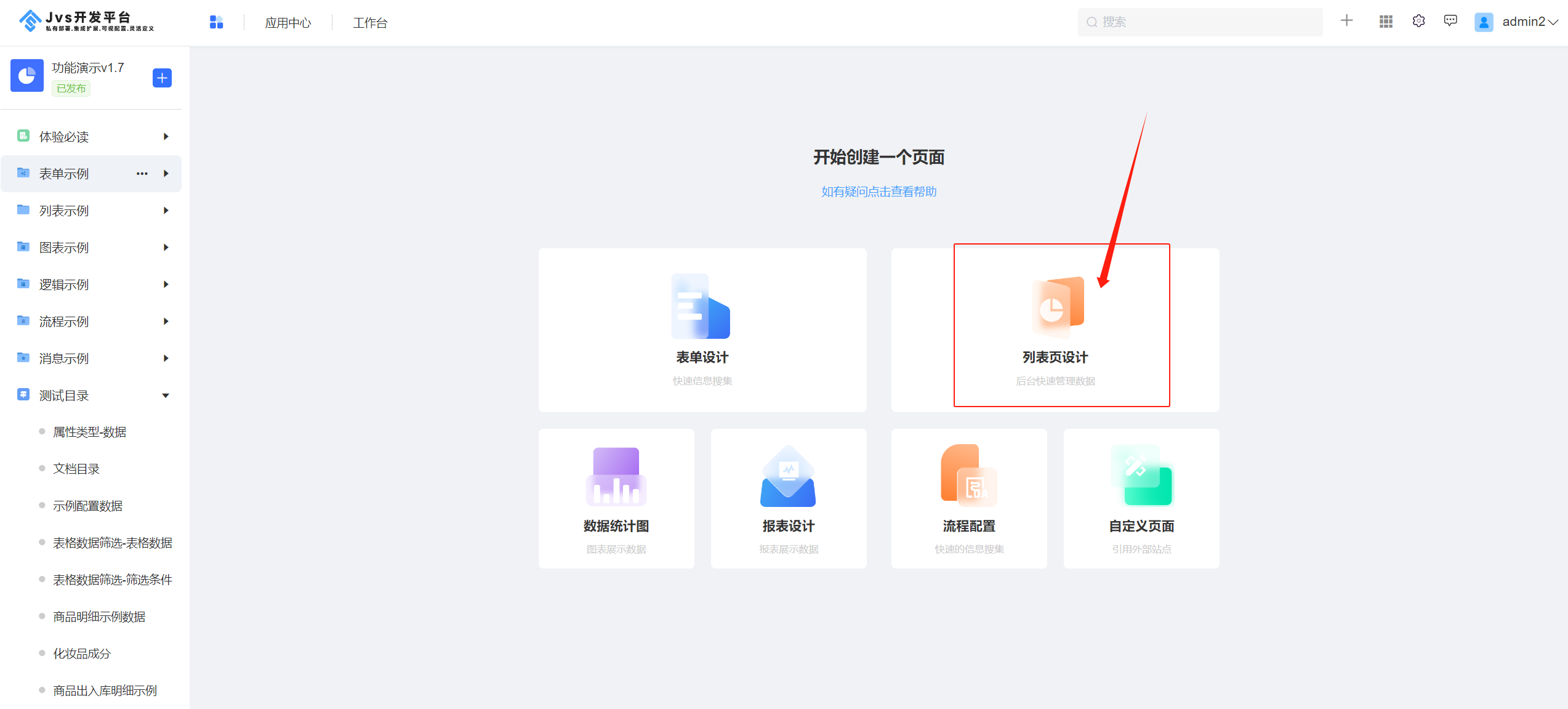
Task: Click the blue plus add-page button
Action: click(x=162, y=78)
